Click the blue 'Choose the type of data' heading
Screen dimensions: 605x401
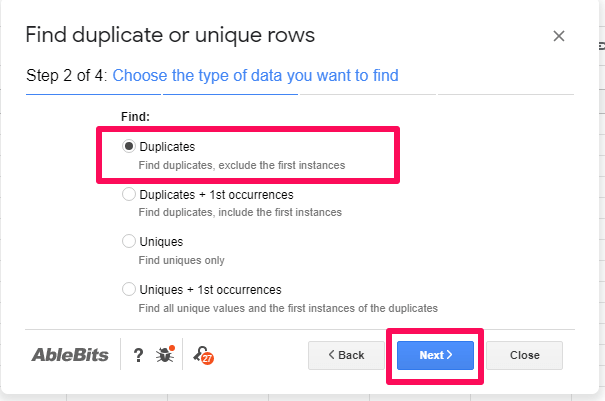[255, 75]
